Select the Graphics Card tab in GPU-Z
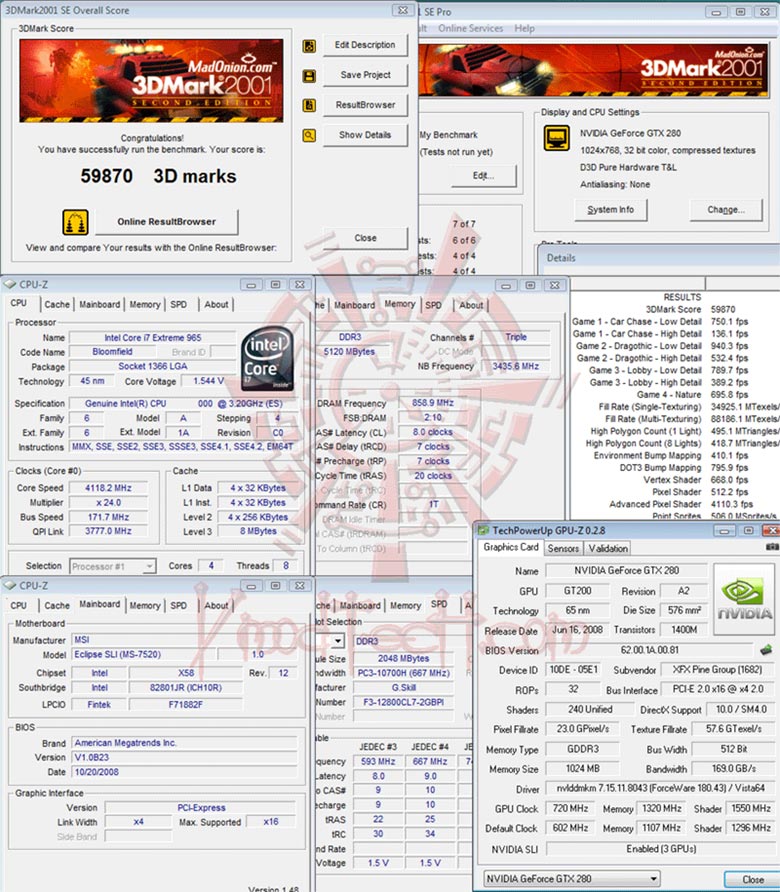 (x=511, y=547)
